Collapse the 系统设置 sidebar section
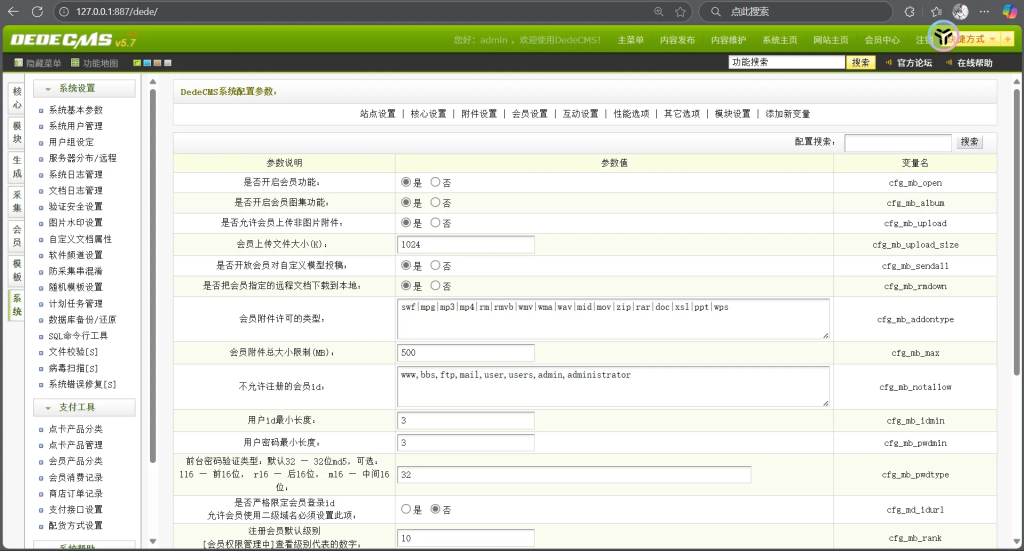The image size is (1024, 551). click(48, 88)
